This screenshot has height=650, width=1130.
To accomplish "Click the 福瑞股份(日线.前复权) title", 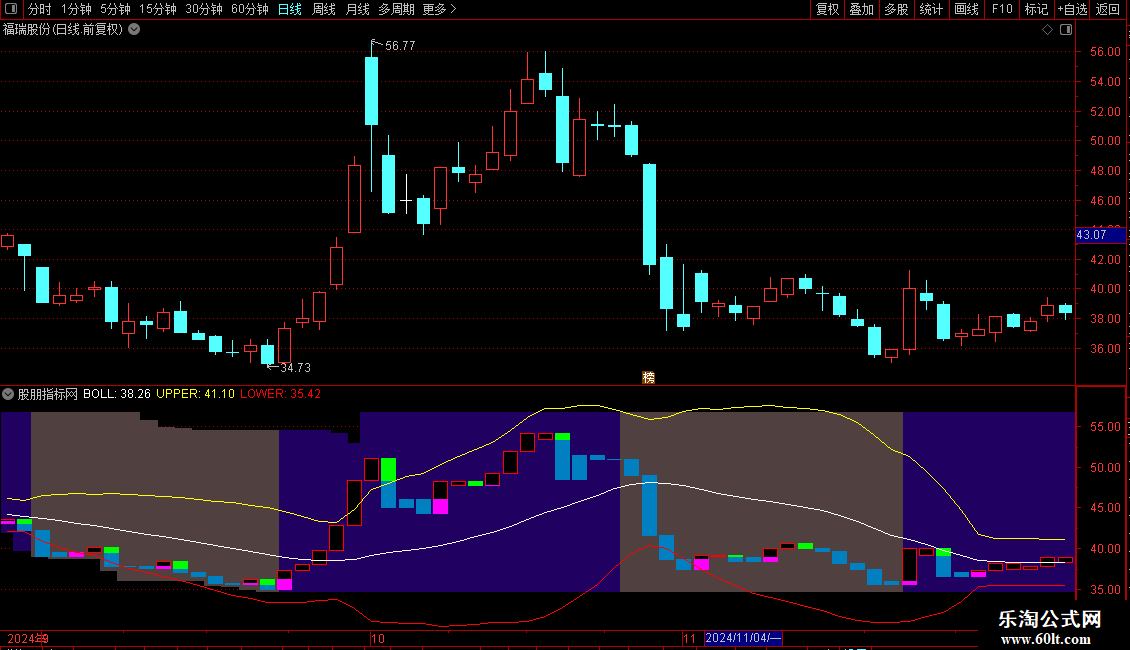I will coord(63,30).
